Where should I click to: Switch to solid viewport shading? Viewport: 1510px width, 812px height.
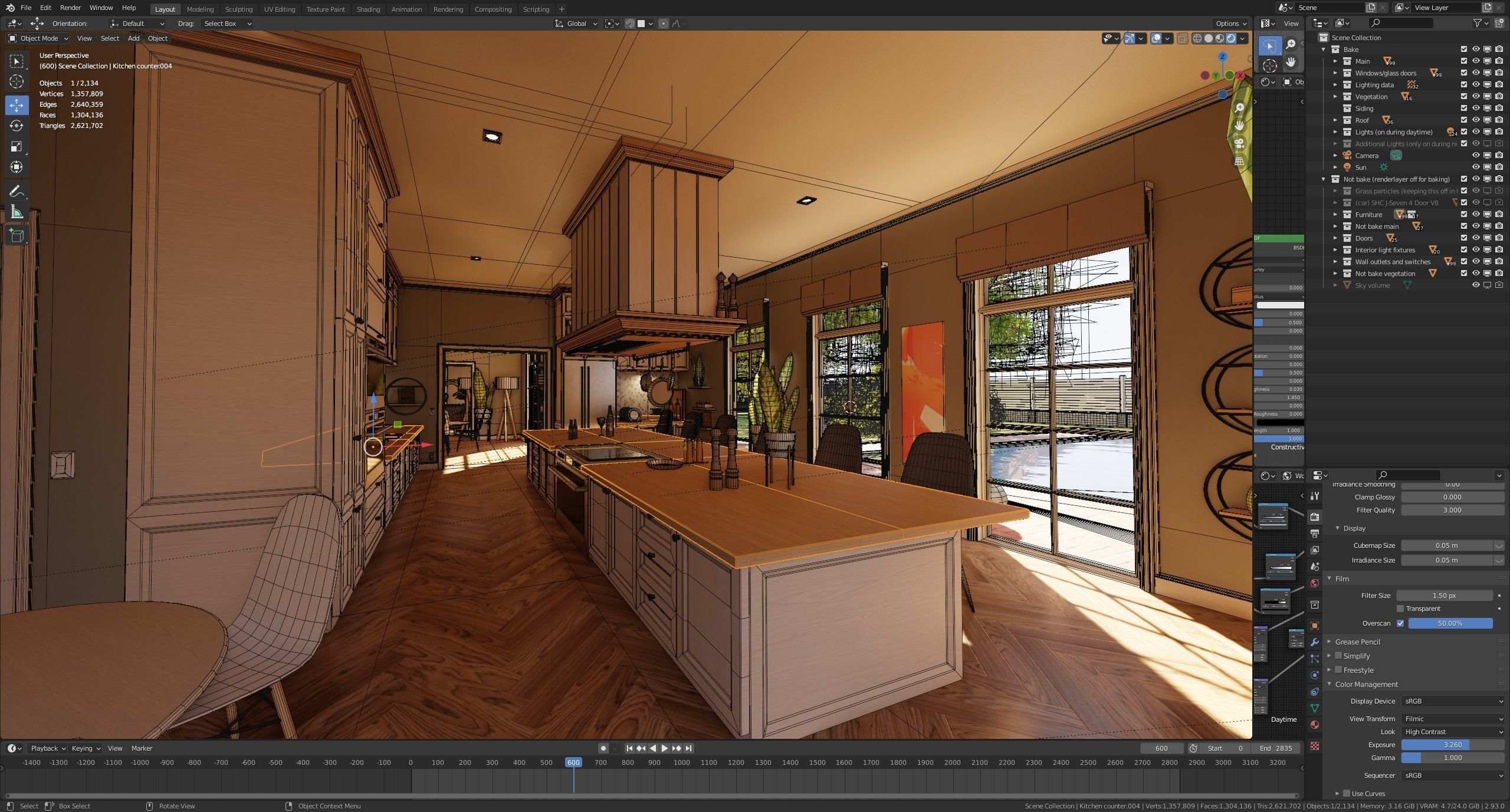click(x=1209, y=38)
